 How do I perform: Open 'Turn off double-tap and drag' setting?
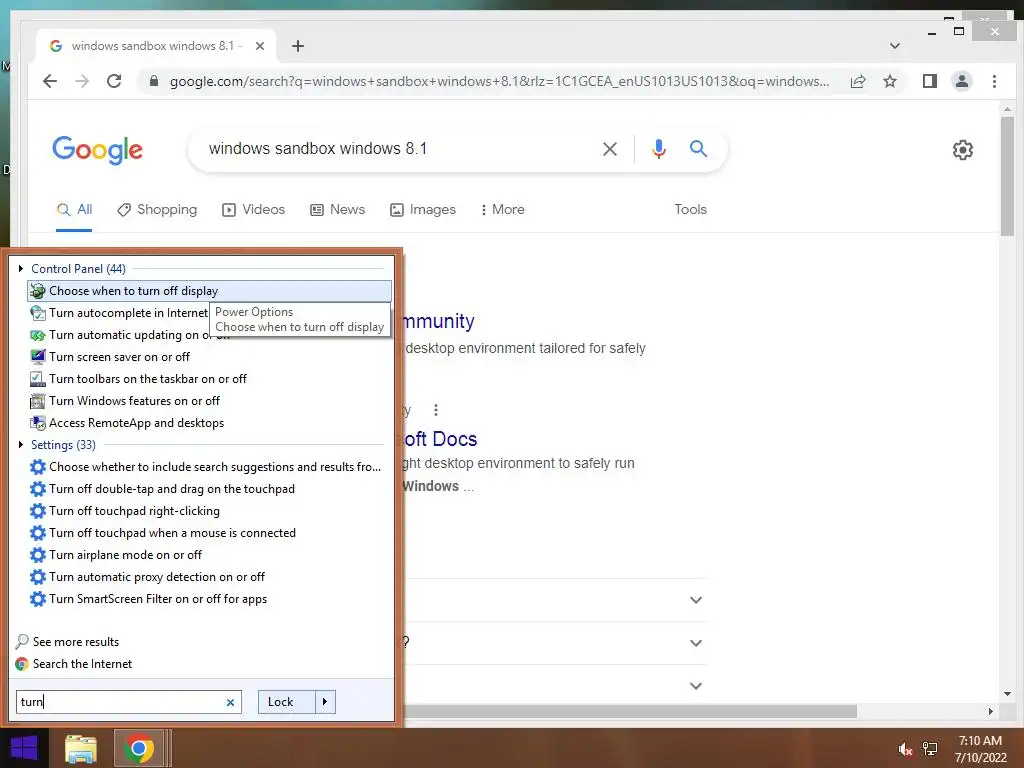(x=162, y=489)
